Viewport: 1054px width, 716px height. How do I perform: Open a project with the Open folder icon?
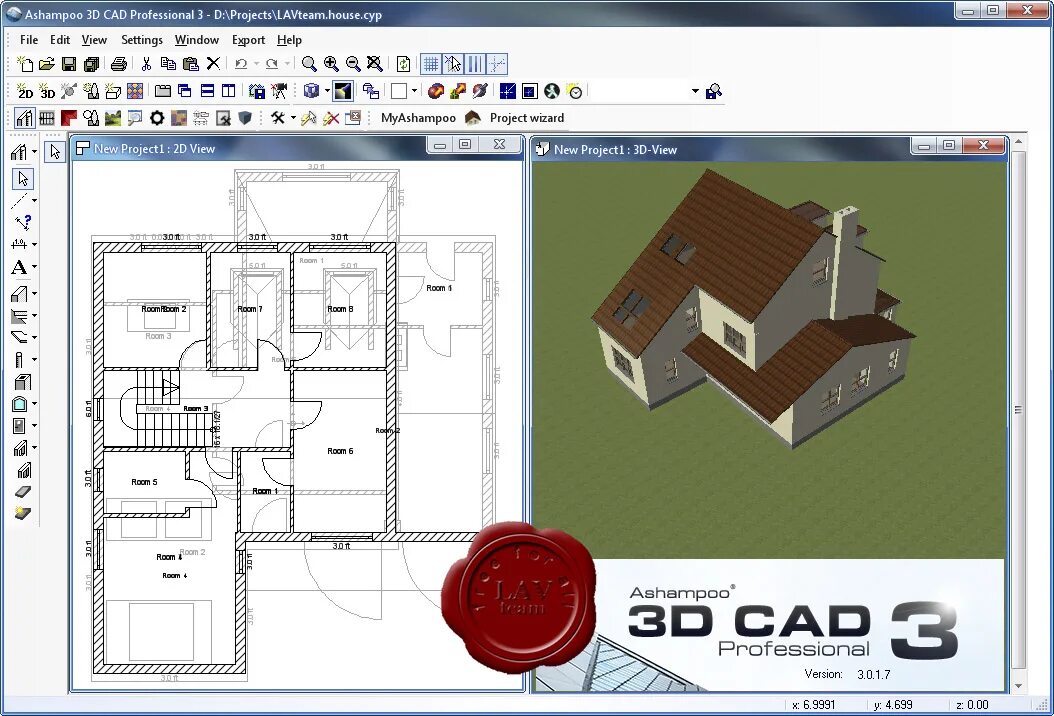click(x=46, y=64)
